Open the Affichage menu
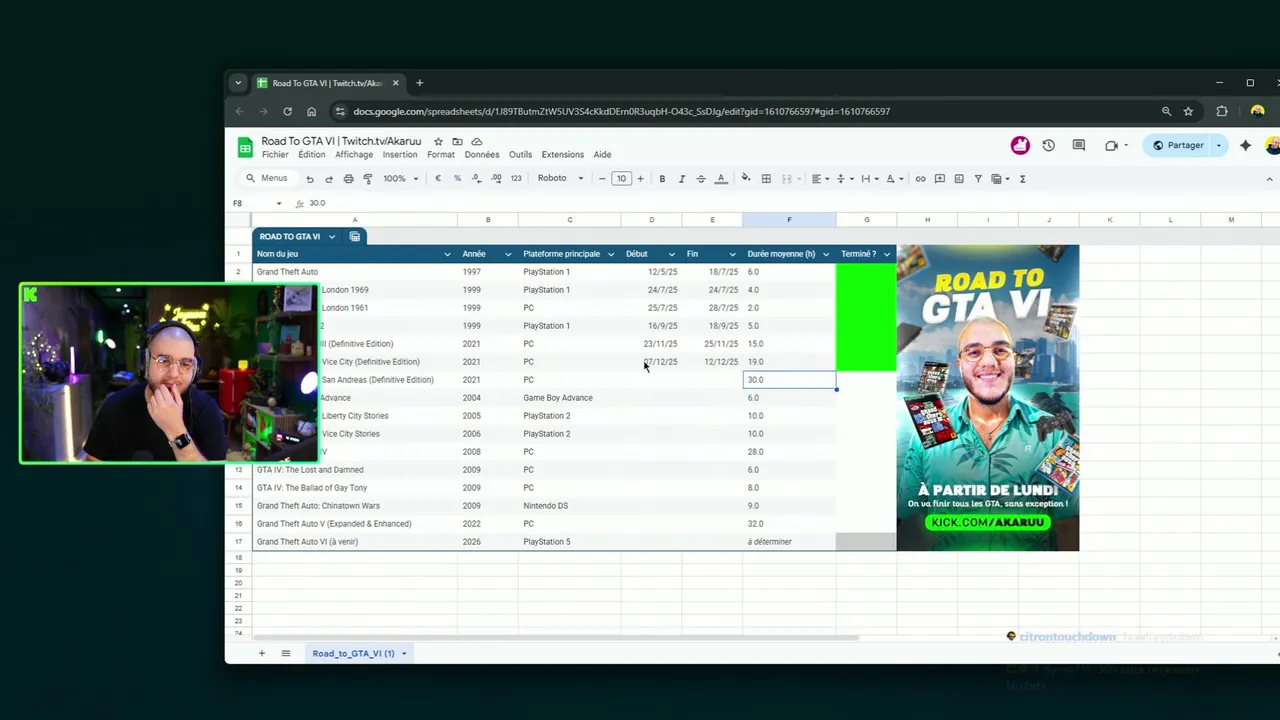This screenshot has width=1280, height=720. (354, 155)
